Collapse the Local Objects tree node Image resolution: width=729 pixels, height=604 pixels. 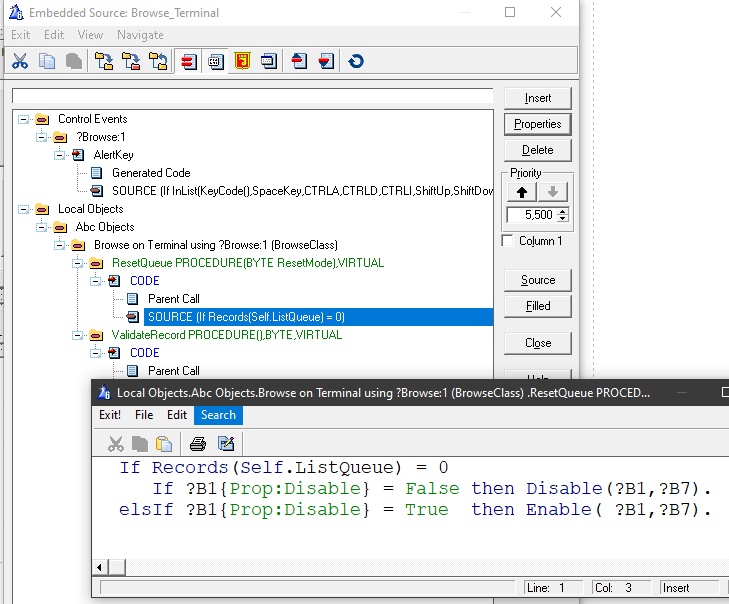click(x=23, y=209)
